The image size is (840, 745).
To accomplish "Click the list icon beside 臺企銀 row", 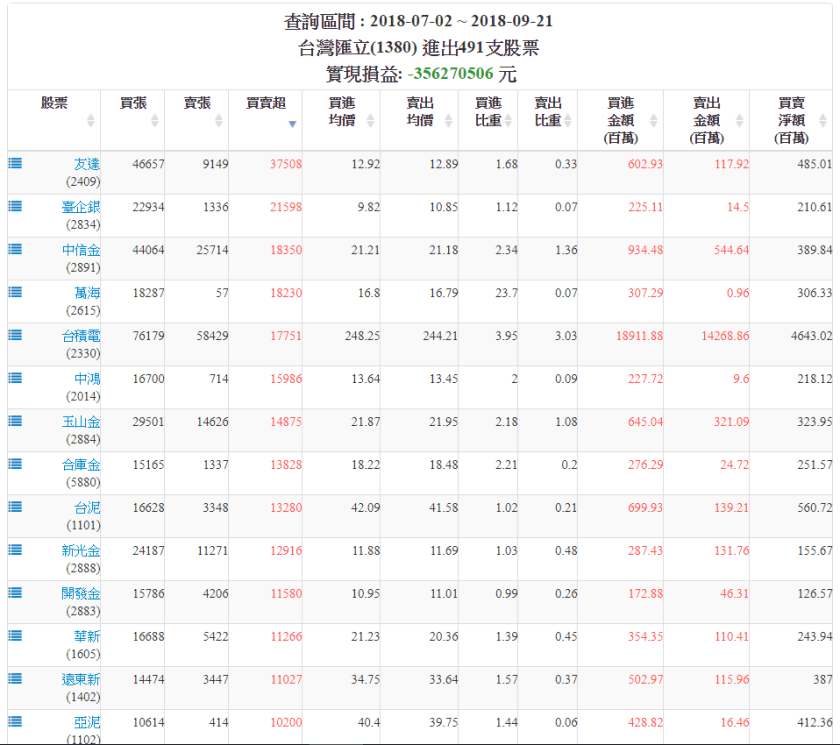I will tap(15, 206).
